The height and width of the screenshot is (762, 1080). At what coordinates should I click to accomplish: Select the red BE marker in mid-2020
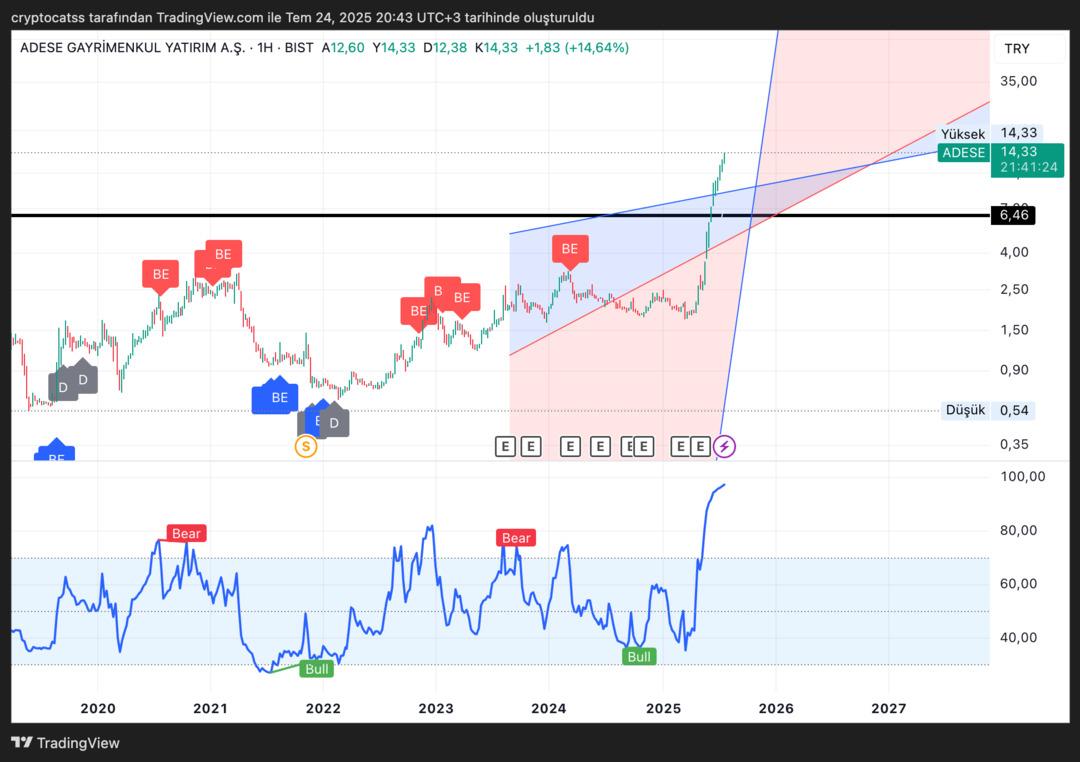(160, 276)
